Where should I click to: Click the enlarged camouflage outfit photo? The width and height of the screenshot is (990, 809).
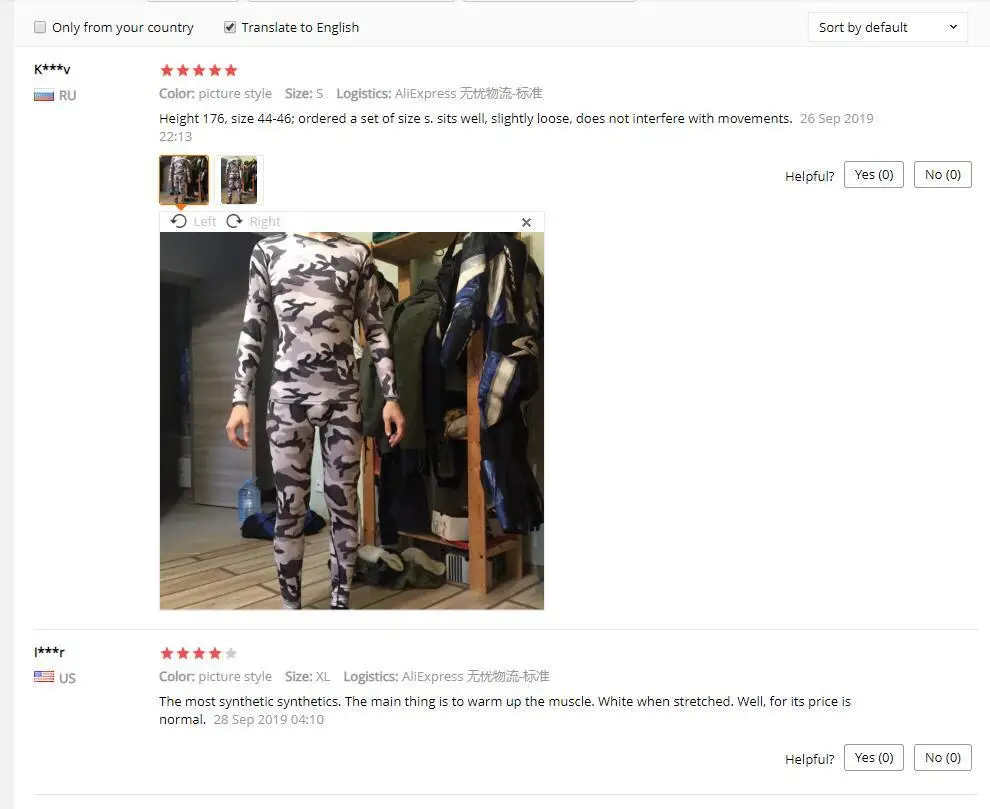(352, 421)
